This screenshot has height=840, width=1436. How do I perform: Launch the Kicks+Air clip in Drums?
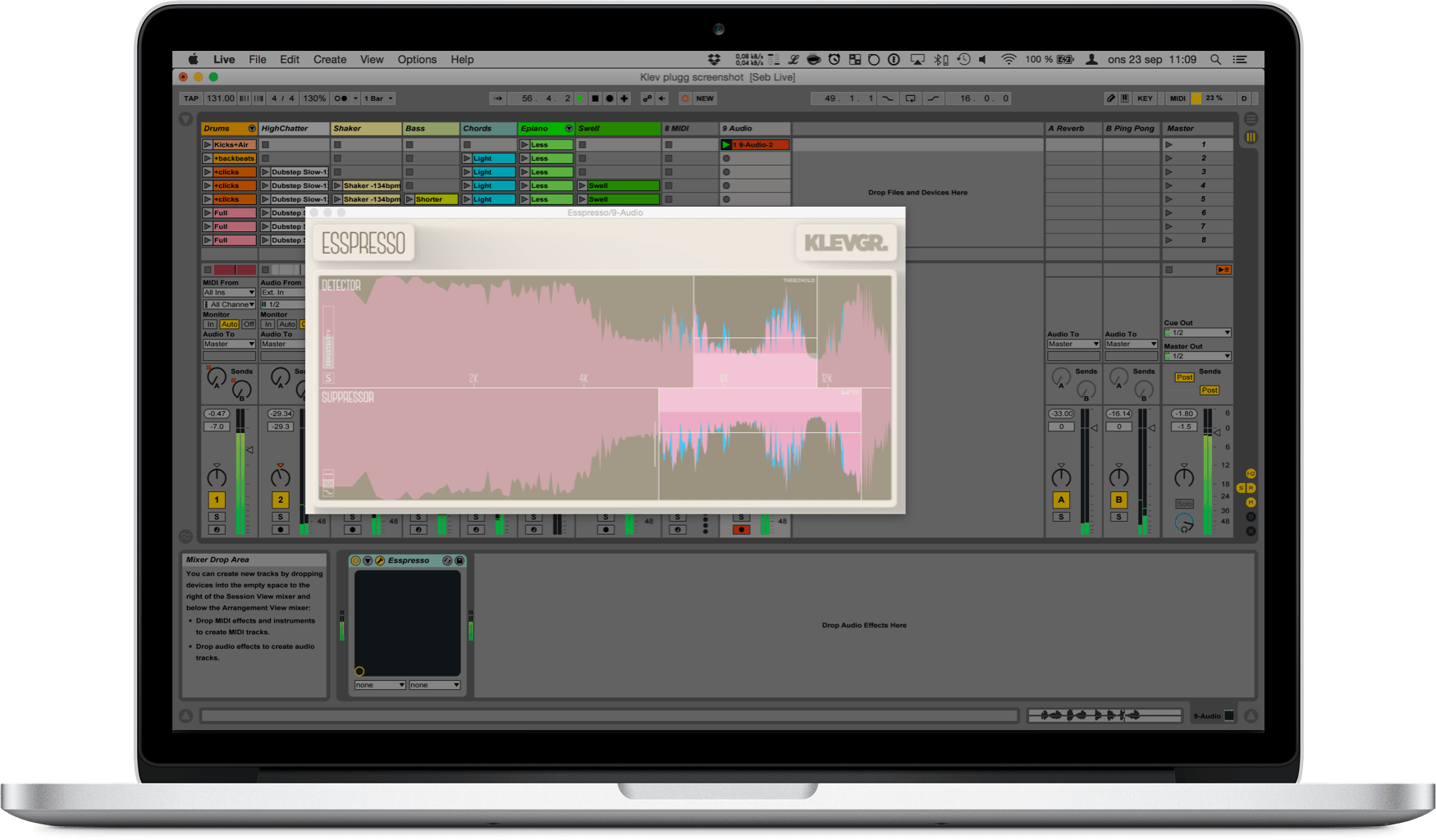tap(208, 145)
